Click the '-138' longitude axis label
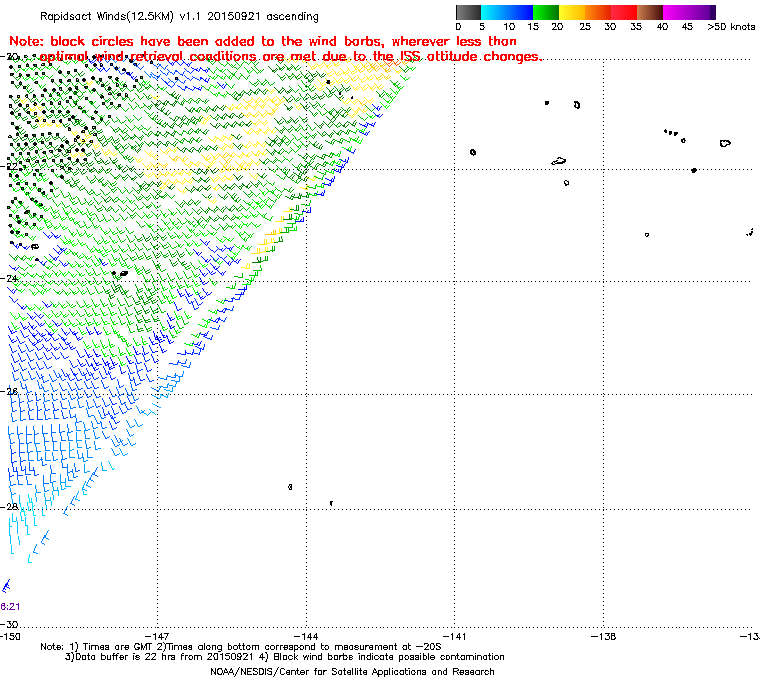The image size is (760, 688). point(603,636)
